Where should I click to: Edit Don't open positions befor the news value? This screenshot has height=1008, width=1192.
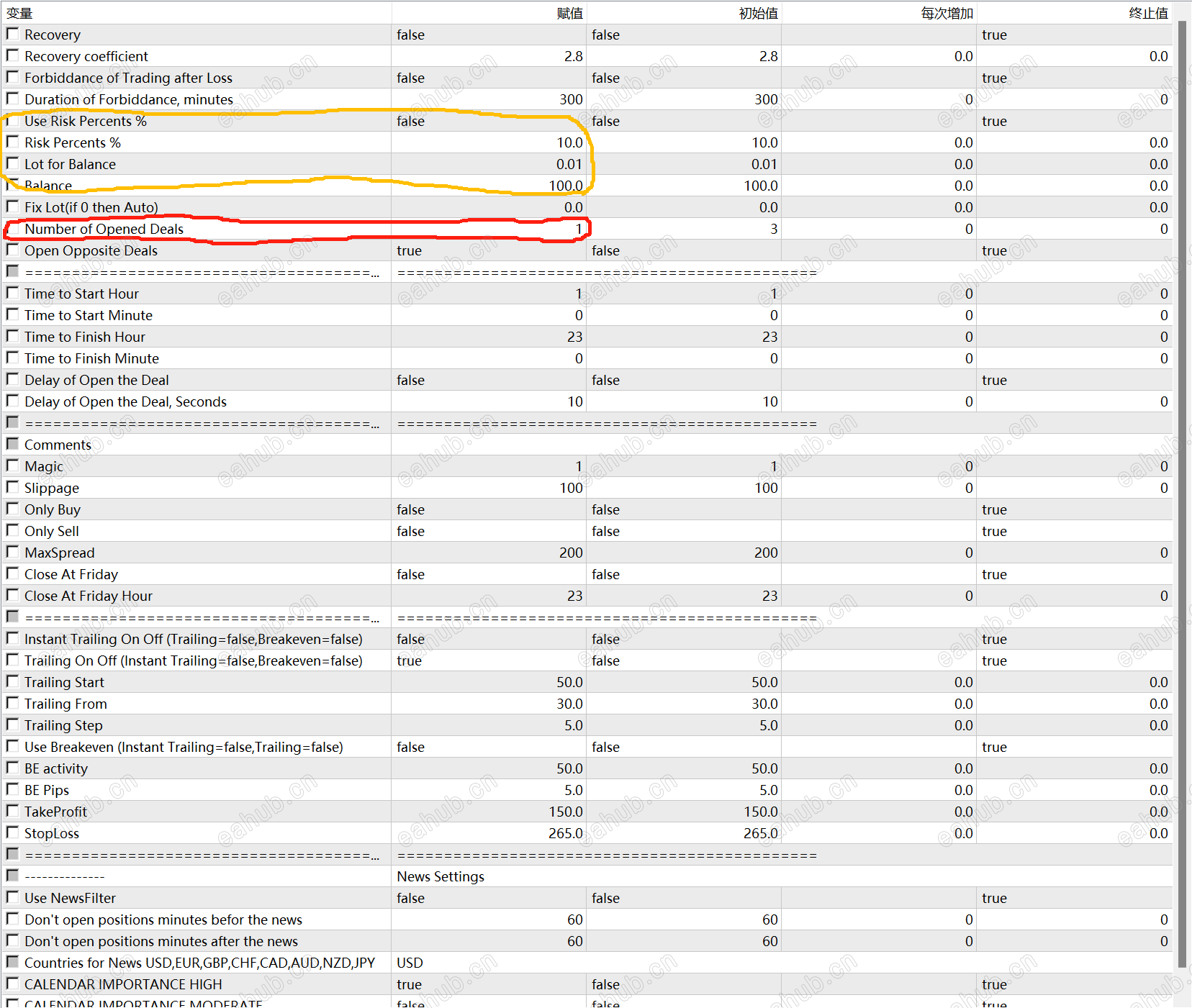coord(489,920)
